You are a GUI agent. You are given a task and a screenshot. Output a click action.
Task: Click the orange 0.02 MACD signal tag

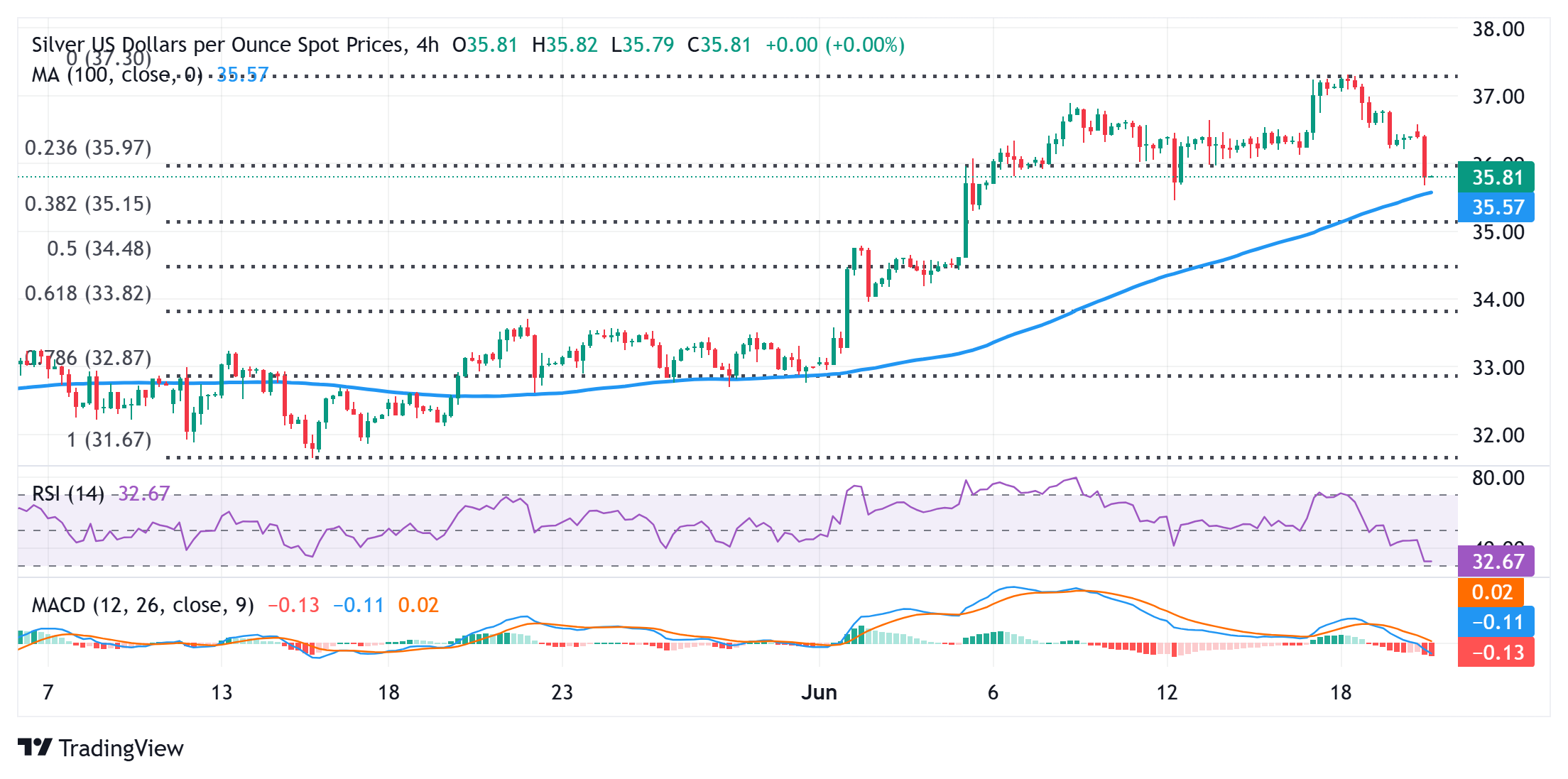coord(1491,592)
